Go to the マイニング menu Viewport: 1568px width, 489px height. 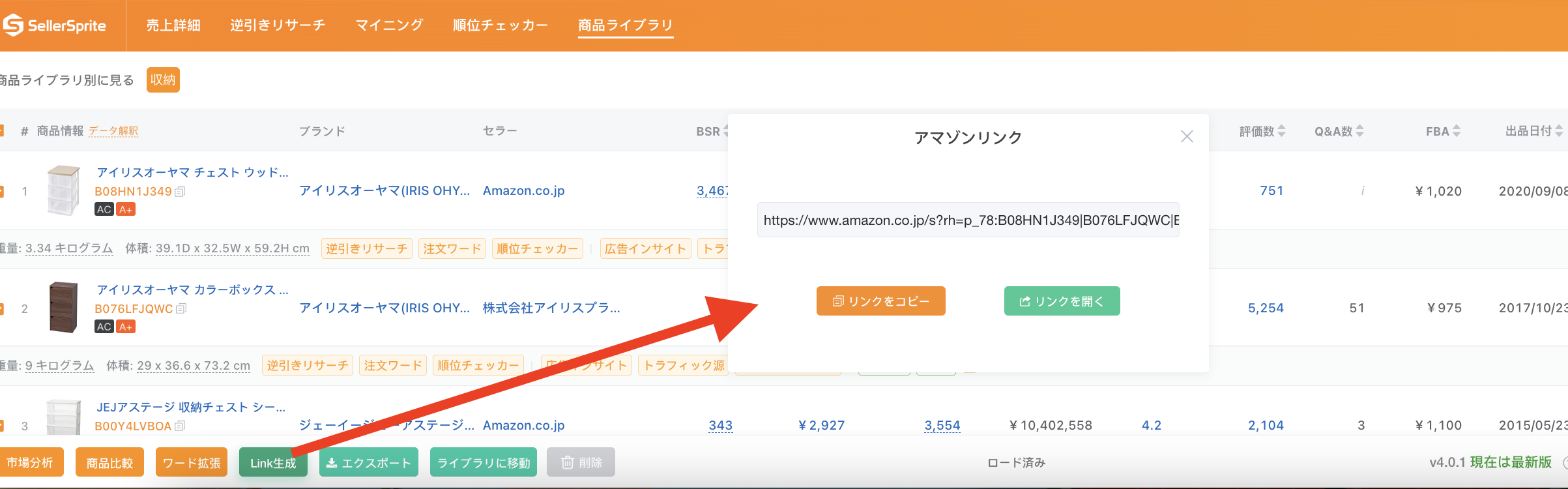389,25
